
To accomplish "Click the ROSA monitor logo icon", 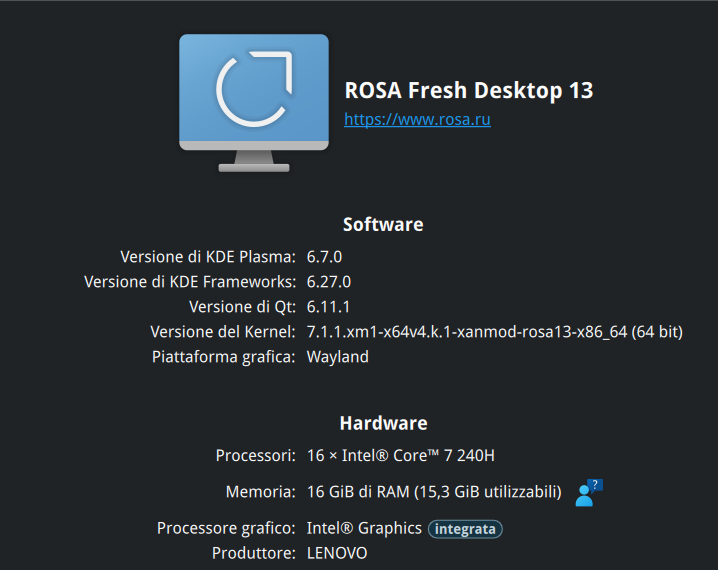I will pos(254,103).
